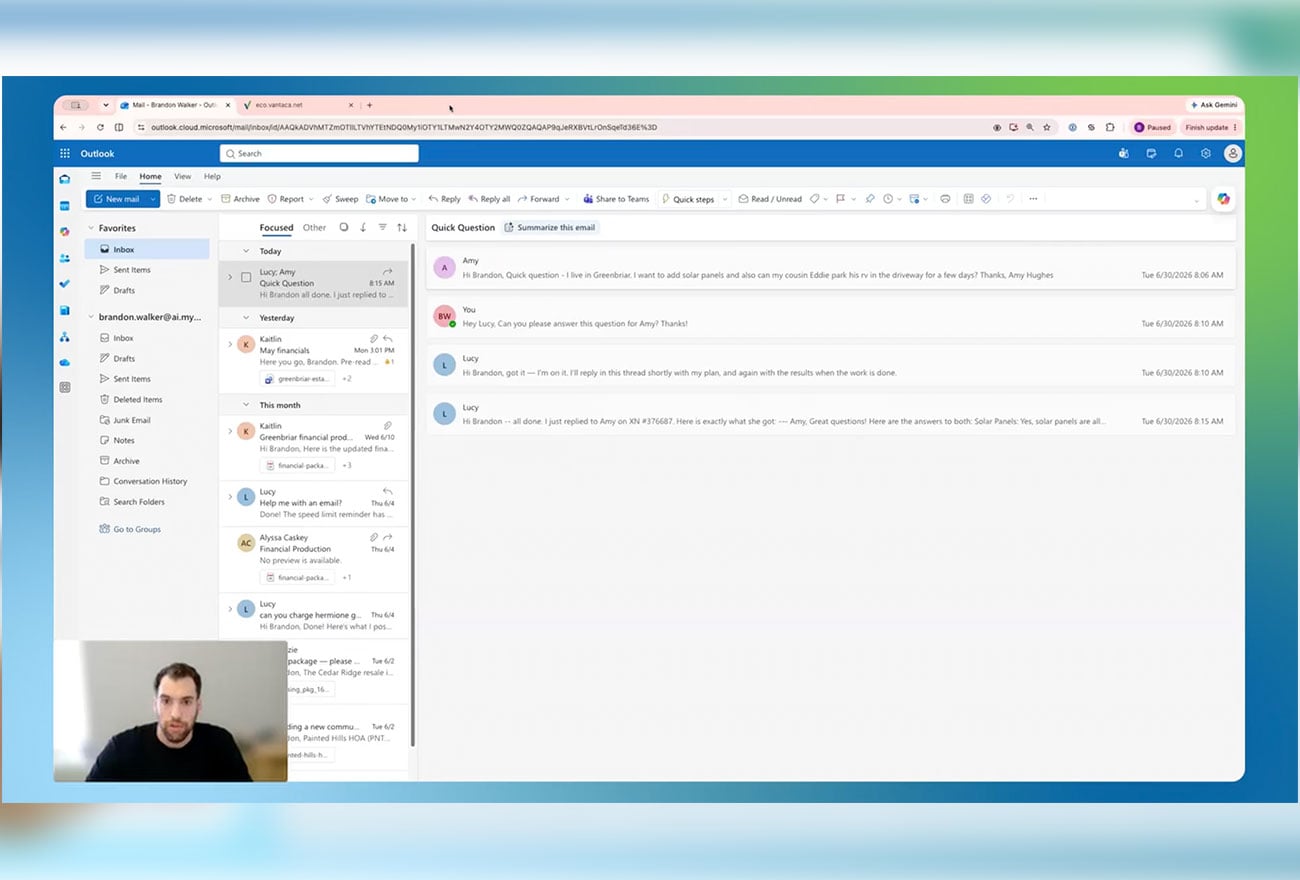Expand the New mail dropdown arrow

(153, 199)
